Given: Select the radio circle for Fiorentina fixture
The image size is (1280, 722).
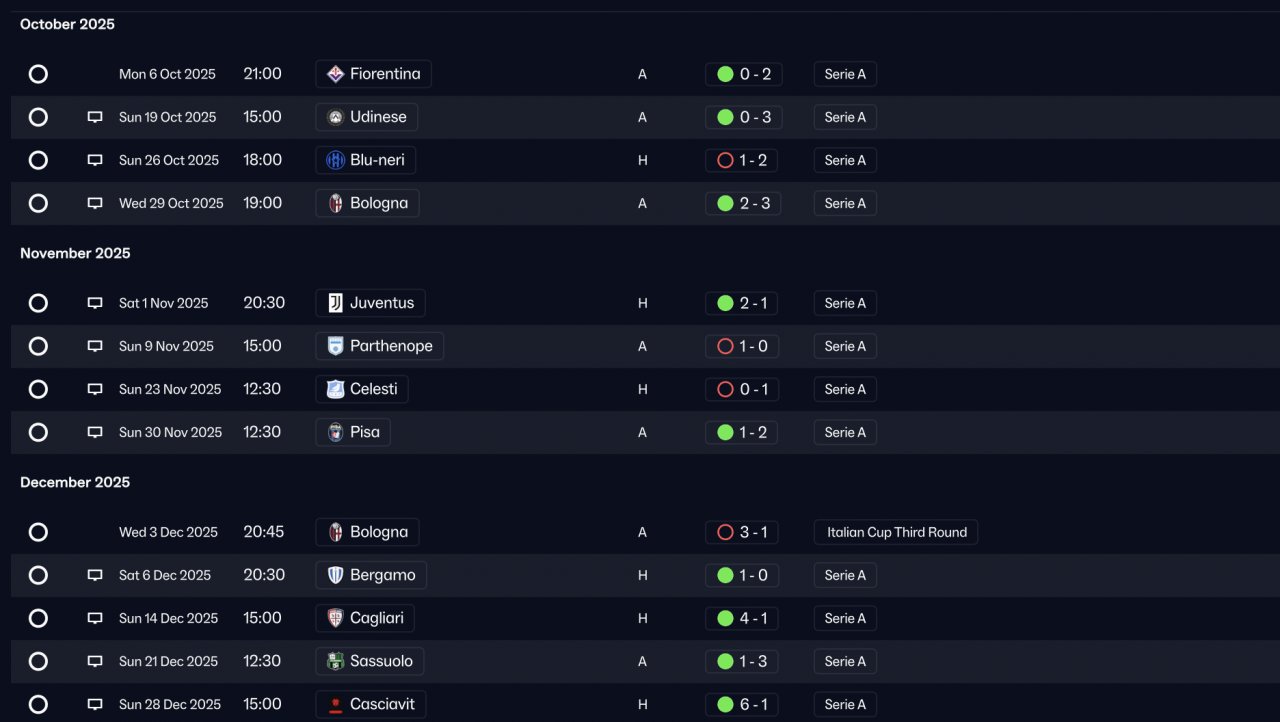Looking at the screenshot, I should coord(38,74).
